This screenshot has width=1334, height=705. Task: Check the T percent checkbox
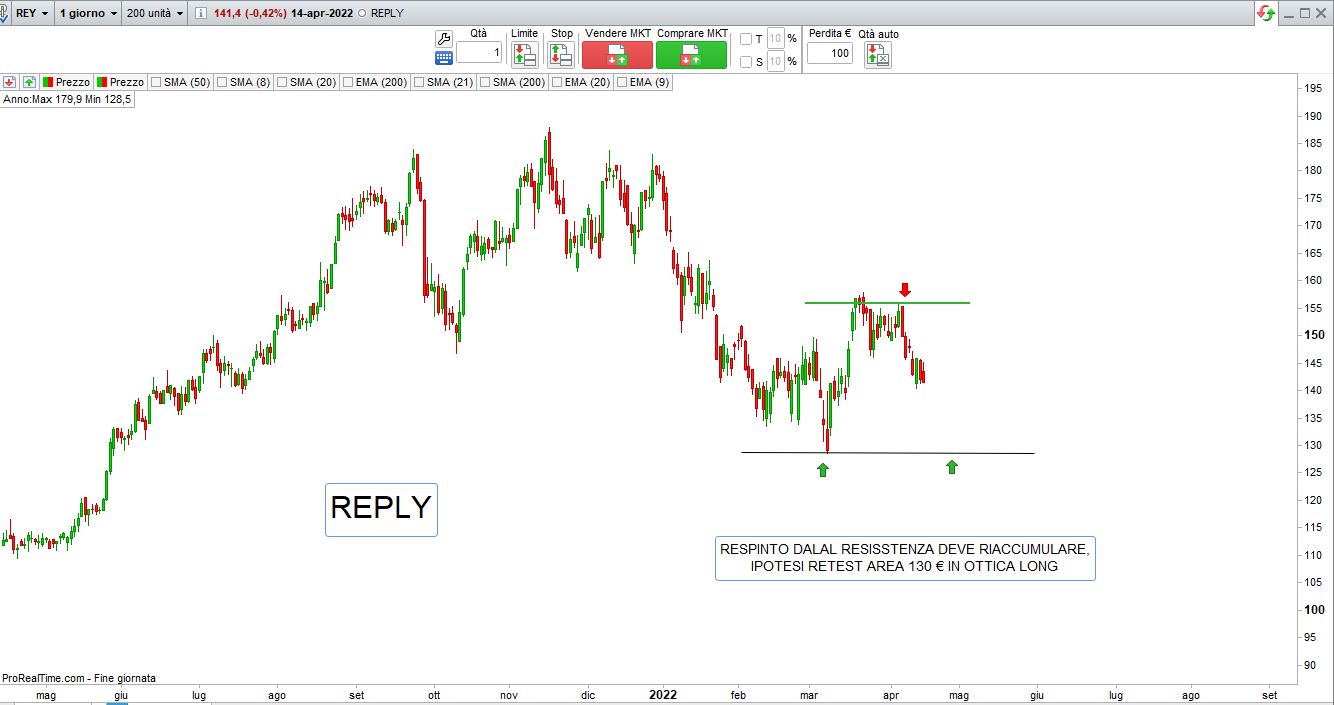[746, 39]
